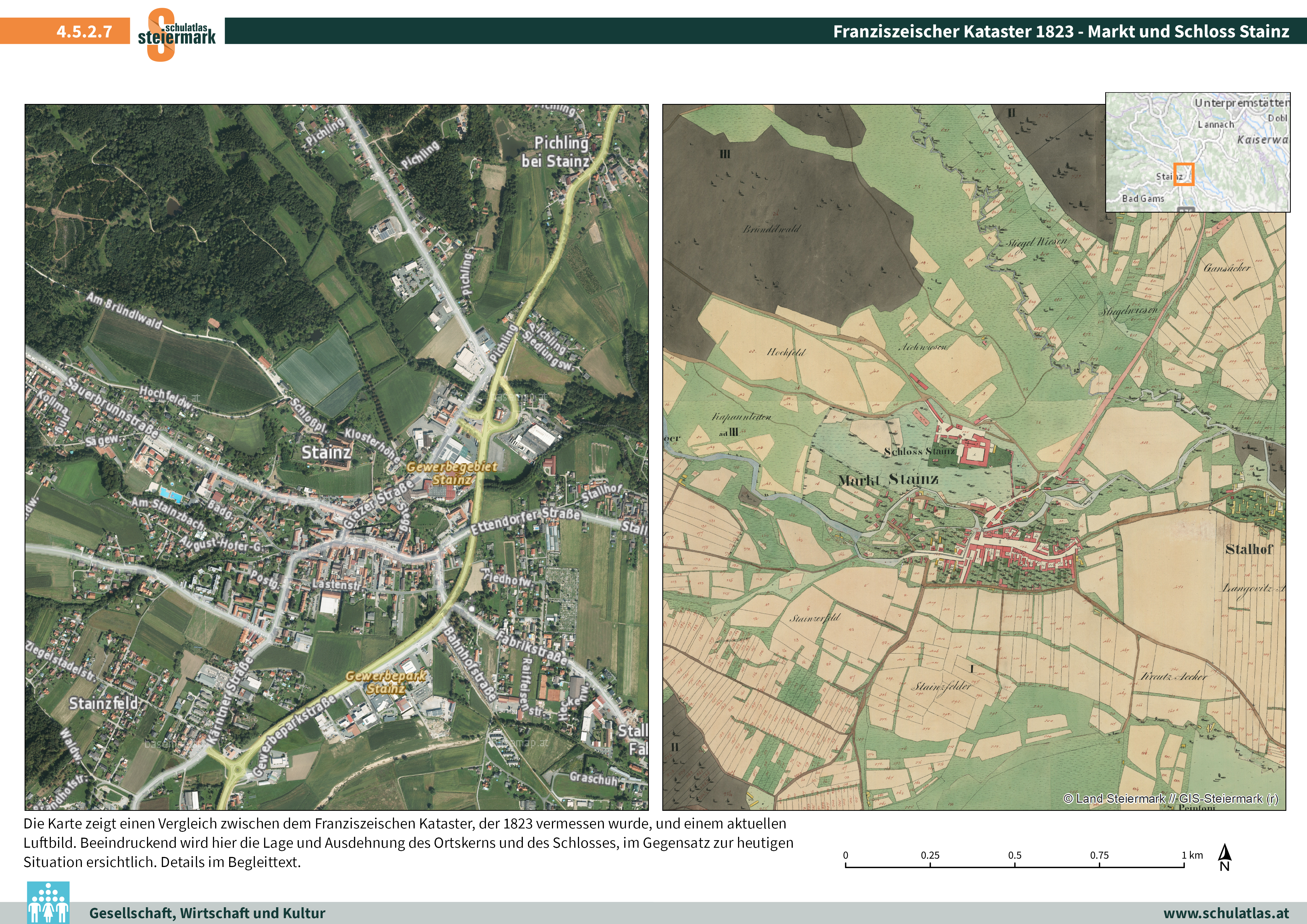The image size is (1307, 924).
Task: Click the Land Steiermark GIS copyright text
Action: pos(1170,799)
